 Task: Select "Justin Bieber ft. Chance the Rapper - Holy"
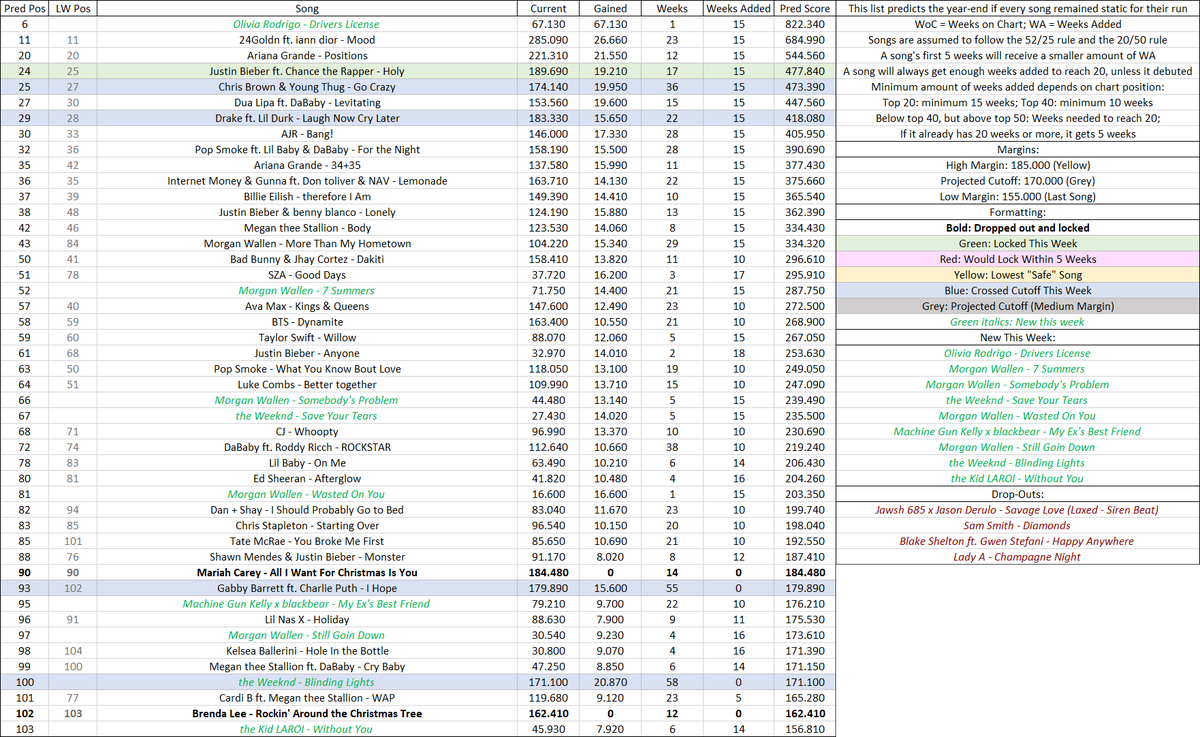click(308, 71)
